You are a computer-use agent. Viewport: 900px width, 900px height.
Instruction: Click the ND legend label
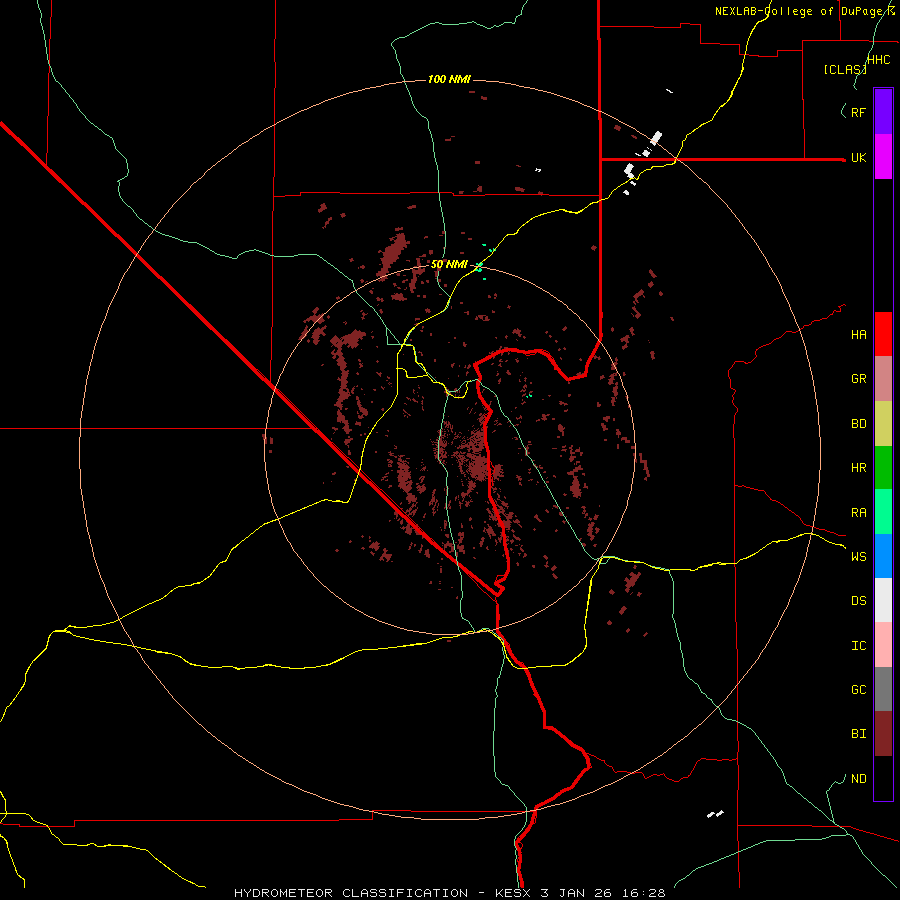tap(858, 779)
